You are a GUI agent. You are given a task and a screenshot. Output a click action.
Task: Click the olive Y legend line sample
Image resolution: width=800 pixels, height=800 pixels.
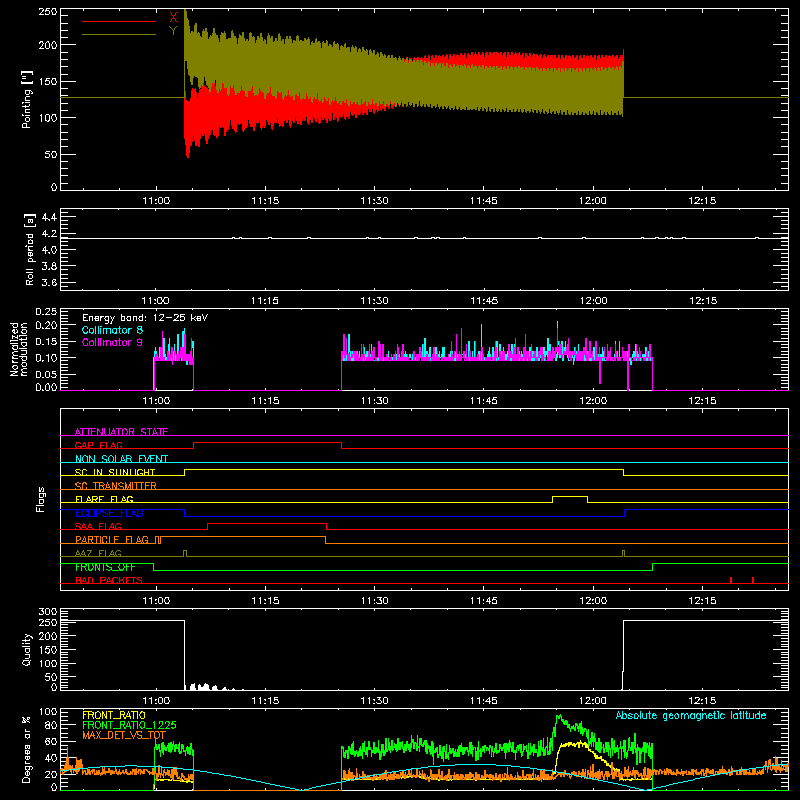pyautogui.click(x=119, y=35)
